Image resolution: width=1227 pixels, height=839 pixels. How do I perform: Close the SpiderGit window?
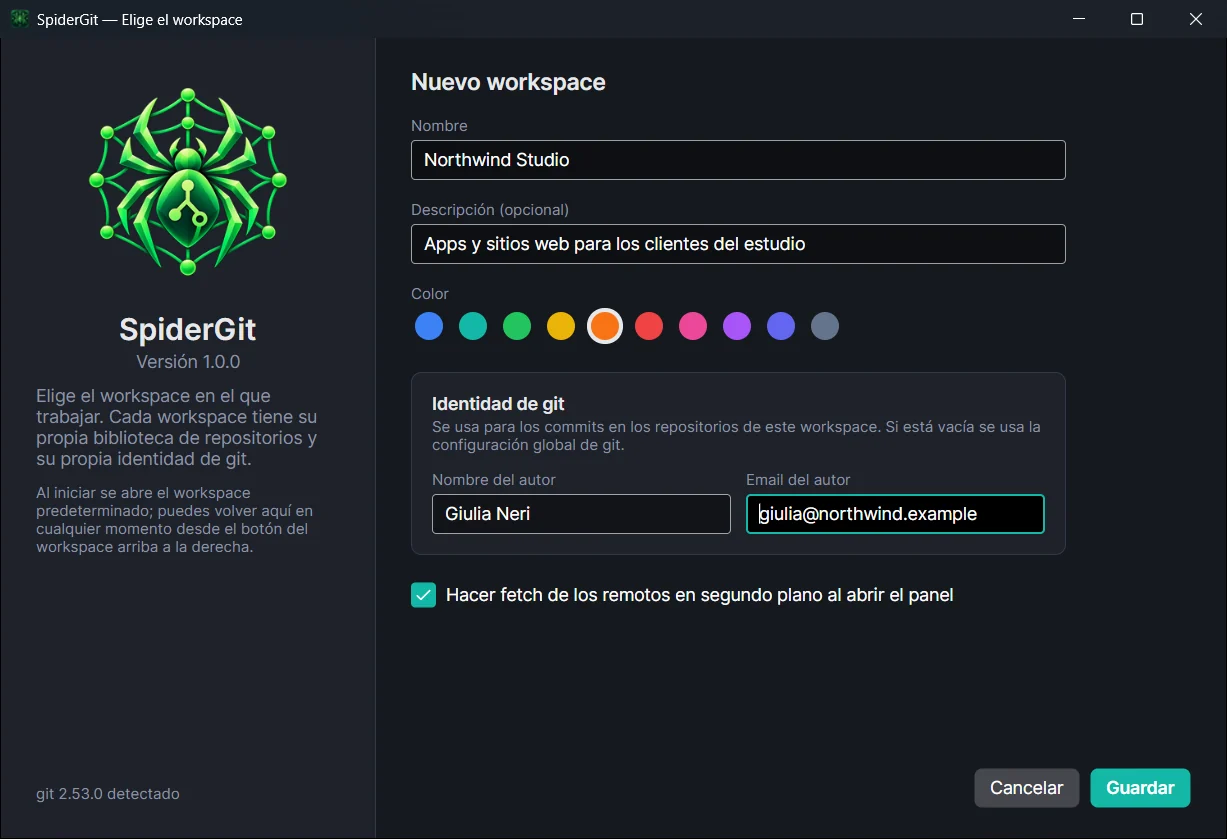[x=1196, y=19]
